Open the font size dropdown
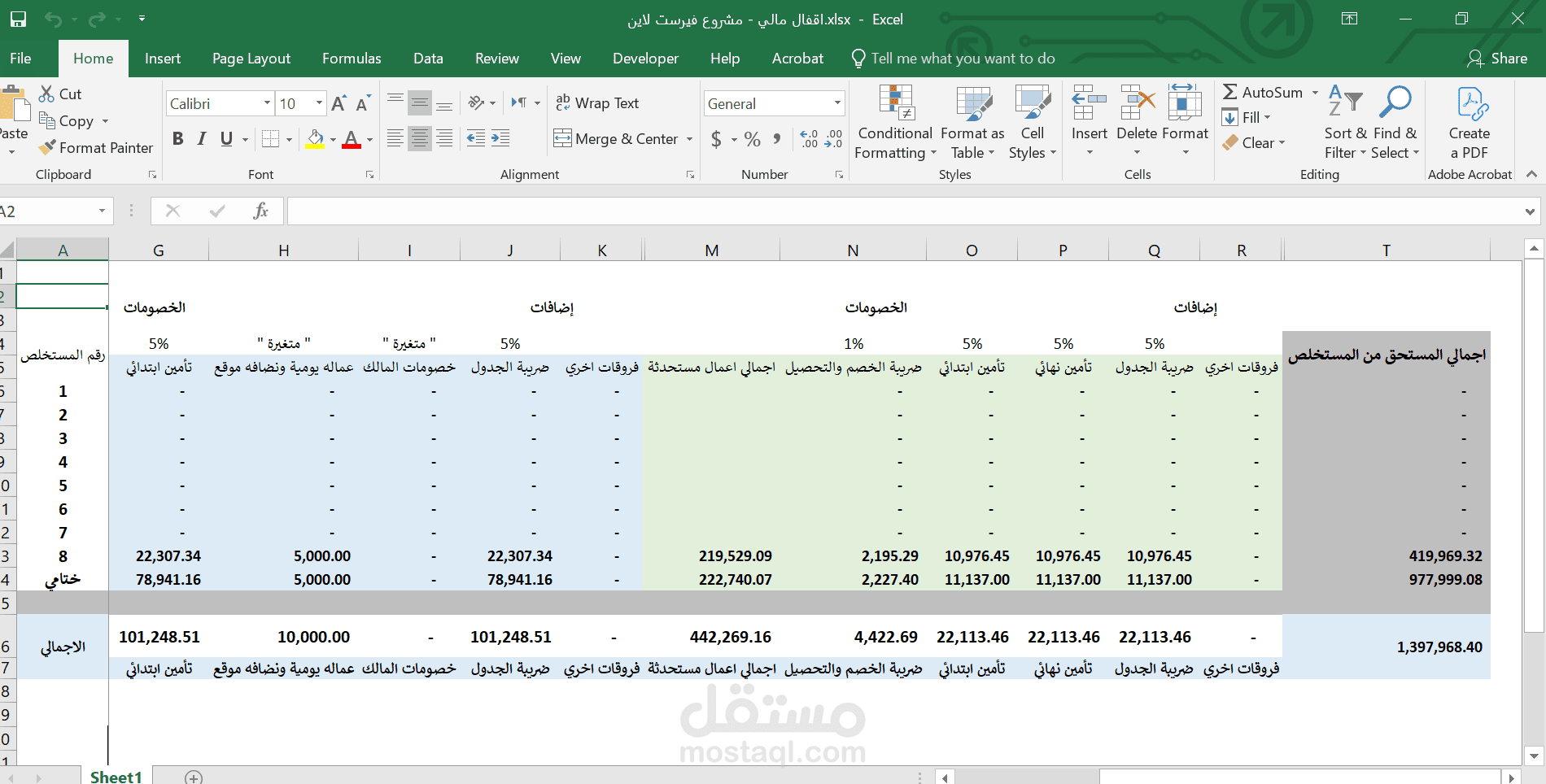 tap(319, 103)
